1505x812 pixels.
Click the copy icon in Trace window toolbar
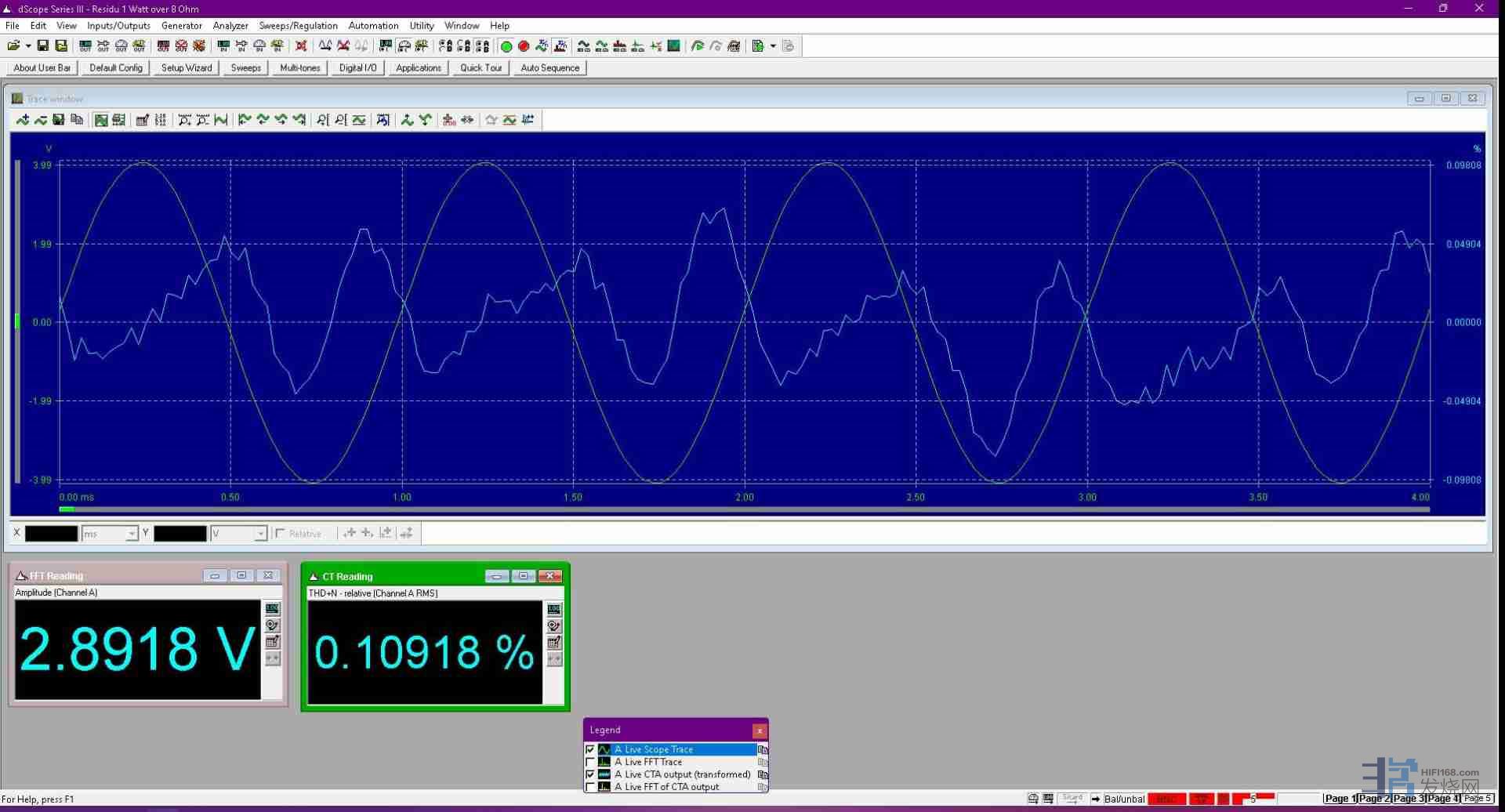pos(77,120)
